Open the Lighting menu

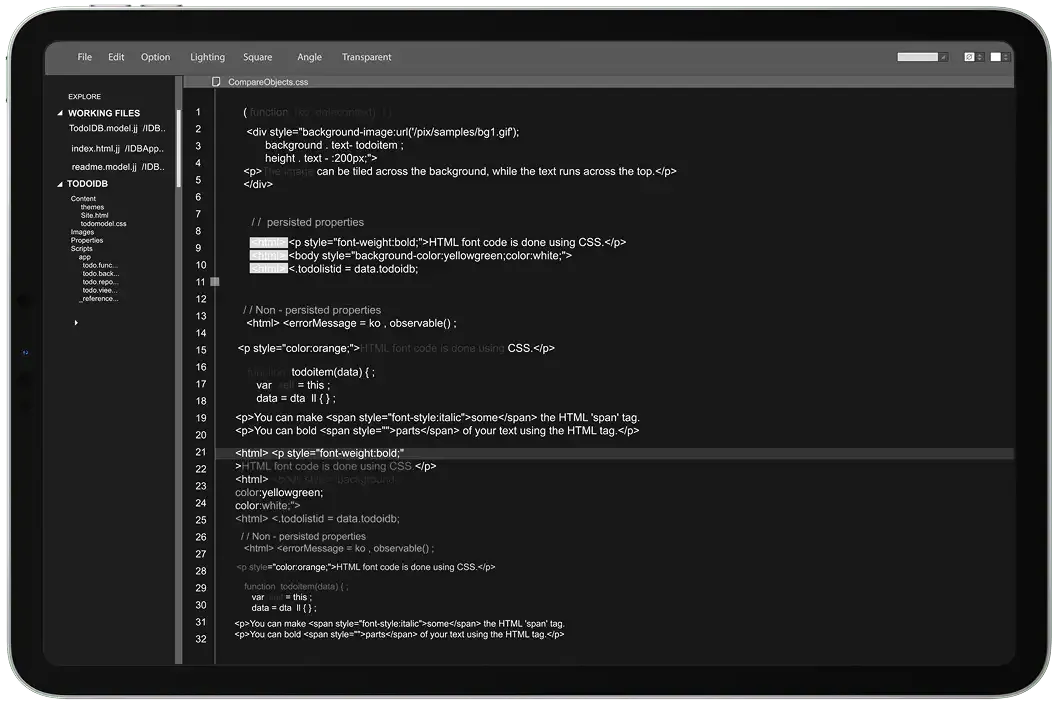click(207, 57)
